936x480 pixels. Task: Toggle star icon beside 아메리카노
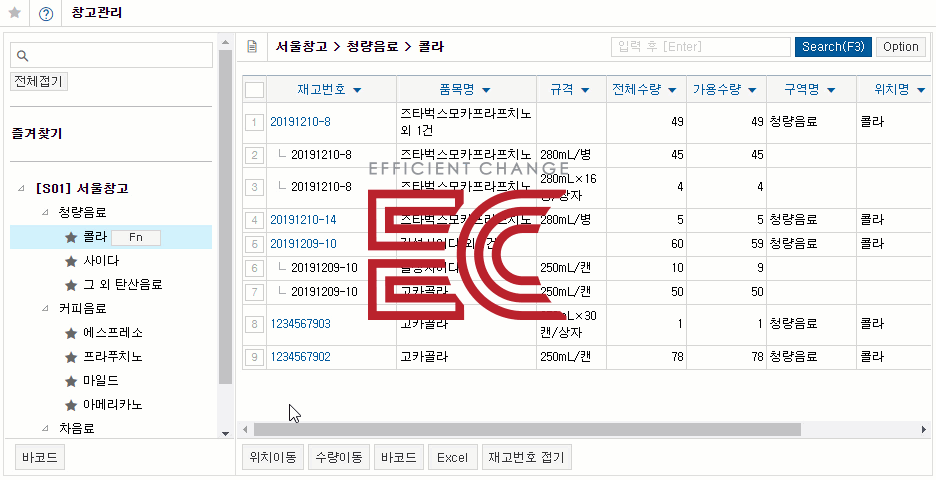71,405
